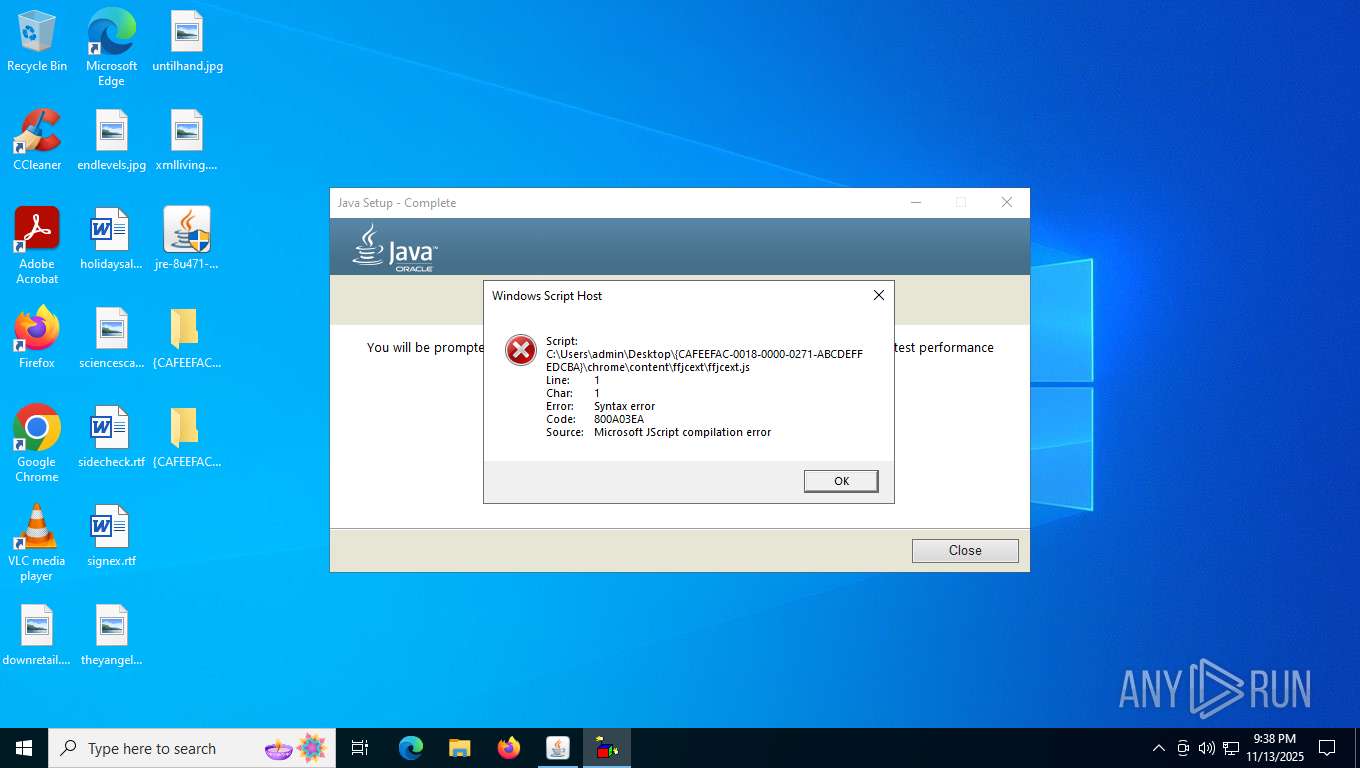The height and width of the screenshot is (768, 1360).
Task: Open the lower {CAFEEFAC folder beside sidecheck.rtf
Action: (187, 437)
